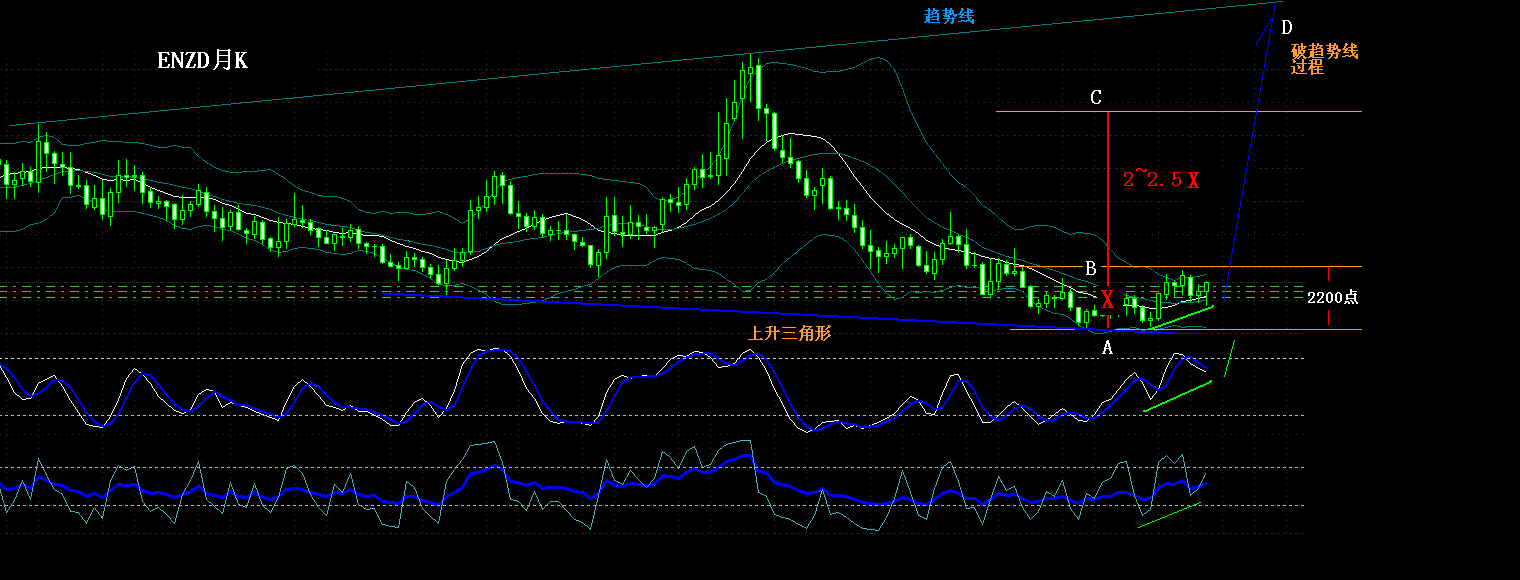Click the 2200点 measurement label
The height and width of the screenshot is (580, 1520).
point(1332,297)
